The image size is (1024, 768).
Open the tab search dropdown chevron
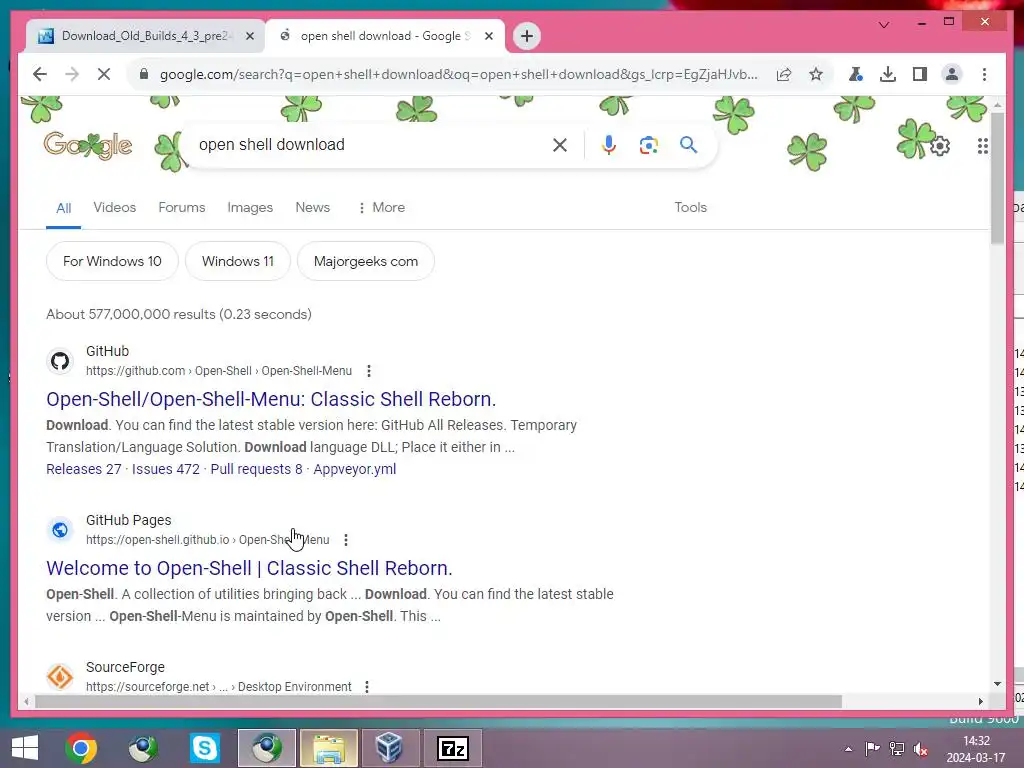pyautogui.click(x=884, y=25)
